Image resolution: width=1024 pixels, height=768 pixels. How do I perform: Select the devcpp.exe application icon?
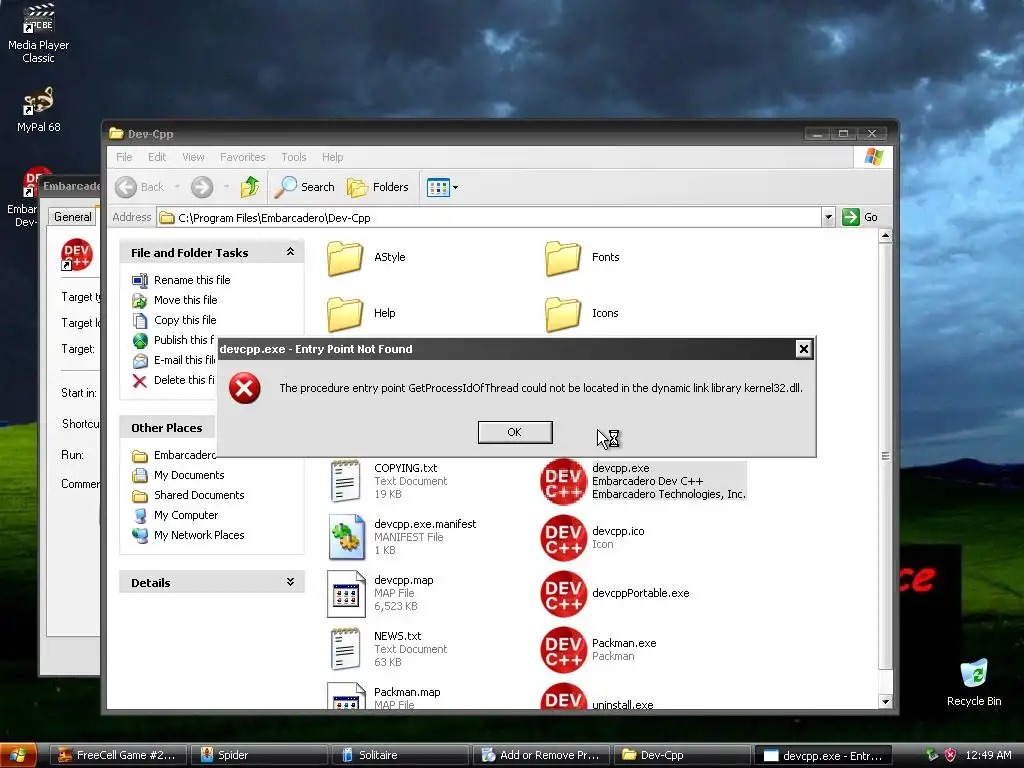click(x=564, y=481)
